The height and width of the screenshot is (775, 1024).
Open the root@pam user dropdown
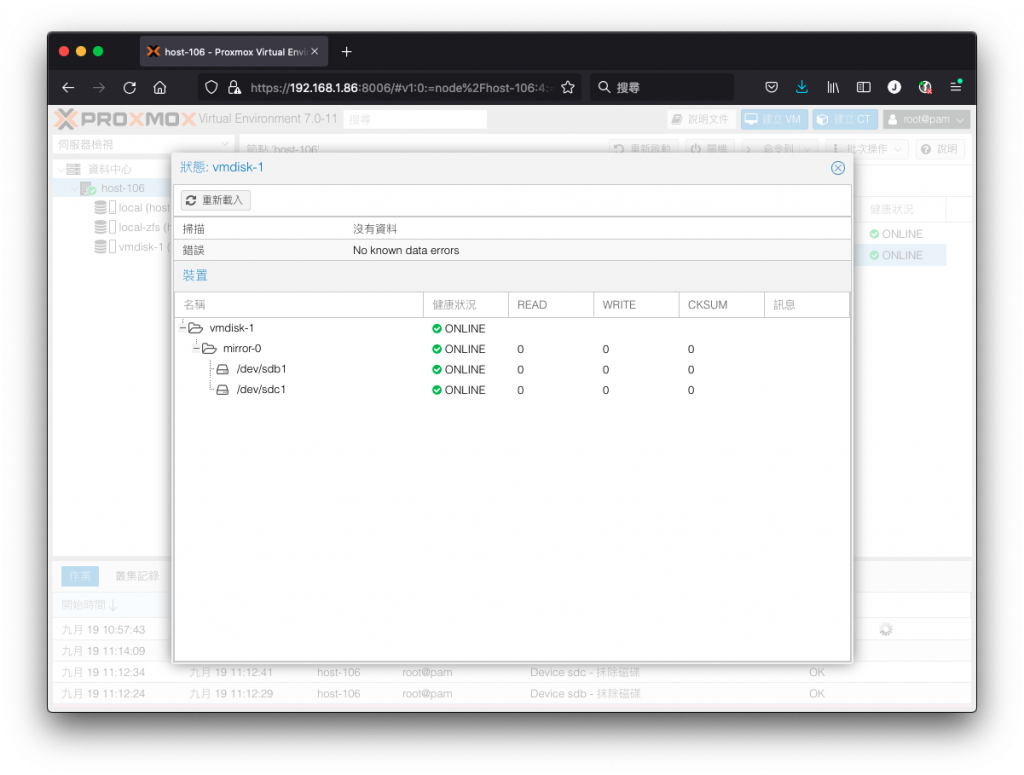(926, 119)
